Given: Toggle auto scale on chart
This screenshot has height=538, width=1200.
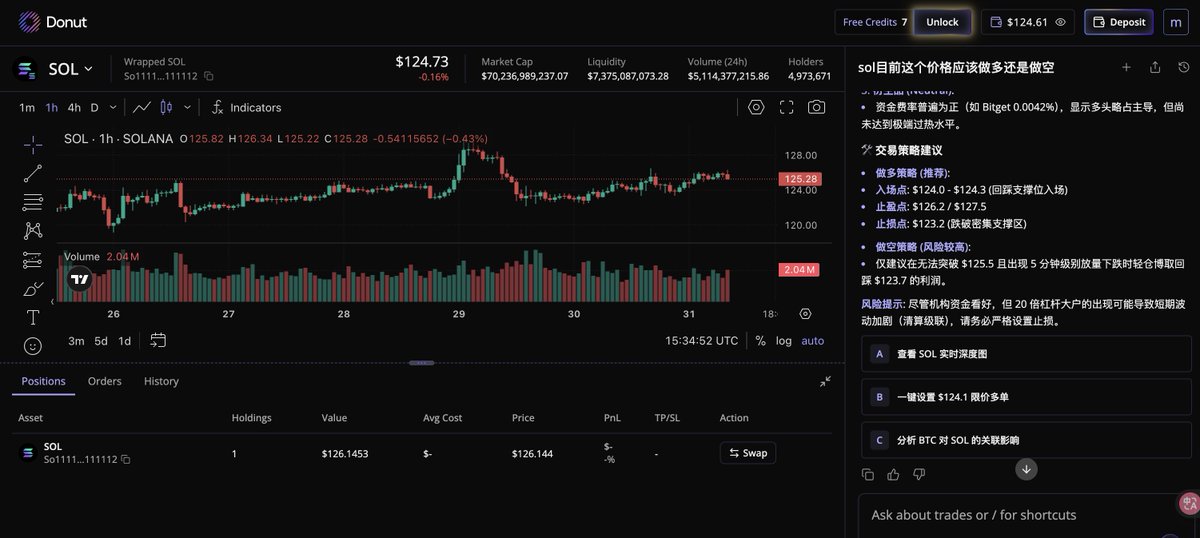Looking at the screenshot, I should pyautogui.click(x=812, y=340).
